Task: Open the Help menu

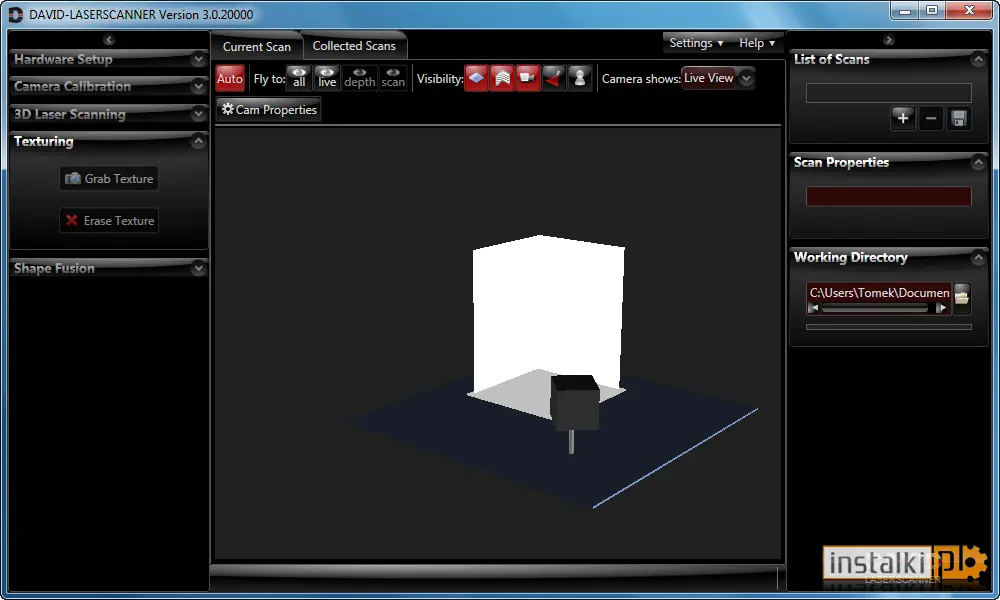Action: tap(757, 43)
